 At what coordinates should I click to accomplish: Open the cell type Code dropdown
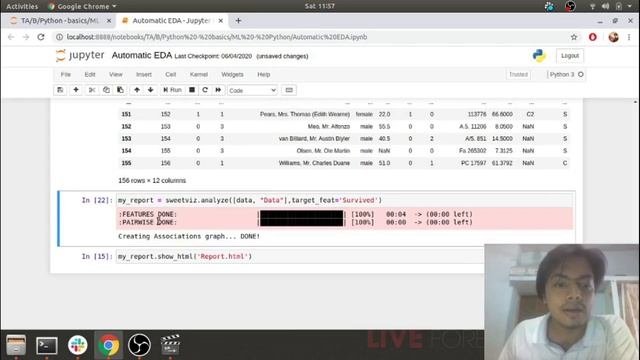click(x=252, y=90)
